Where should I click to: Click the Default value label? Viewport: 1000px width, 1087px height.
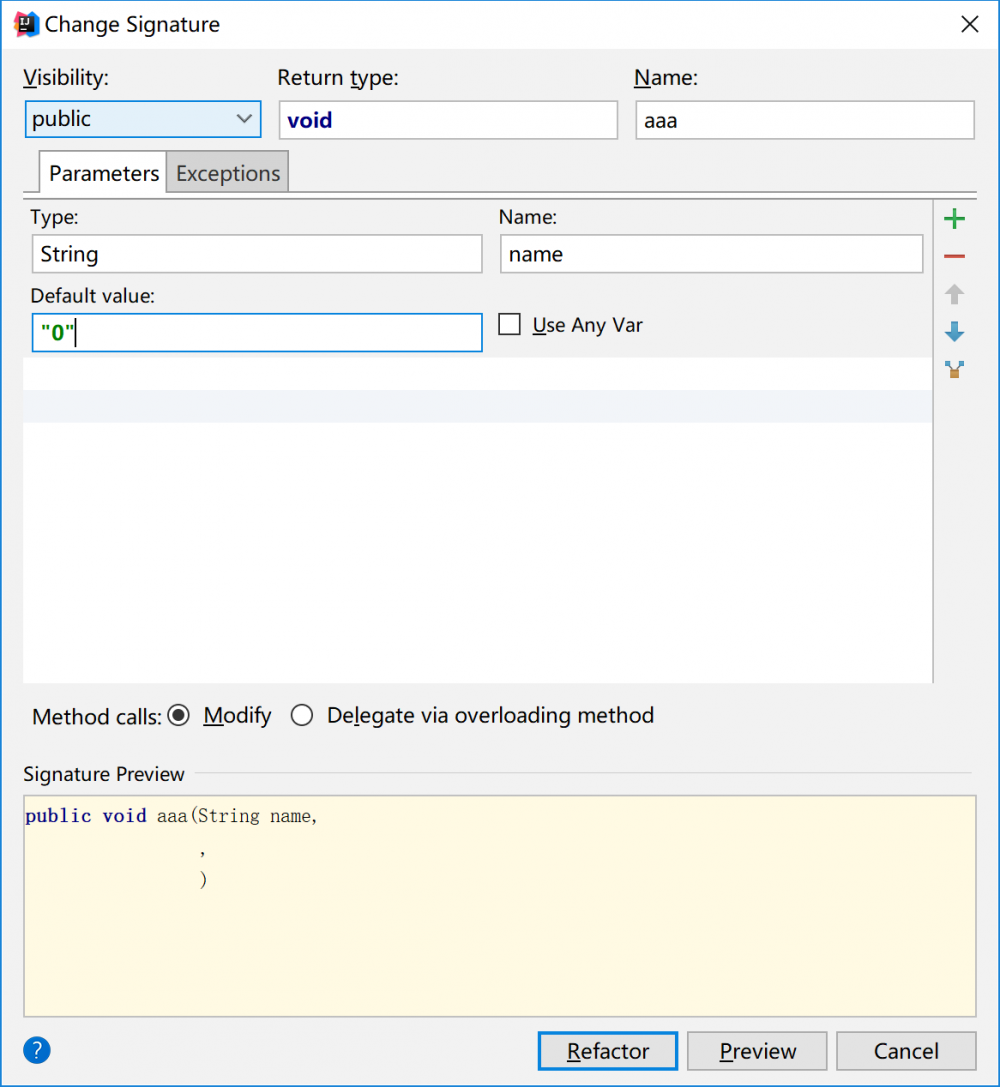pos(92,296)
